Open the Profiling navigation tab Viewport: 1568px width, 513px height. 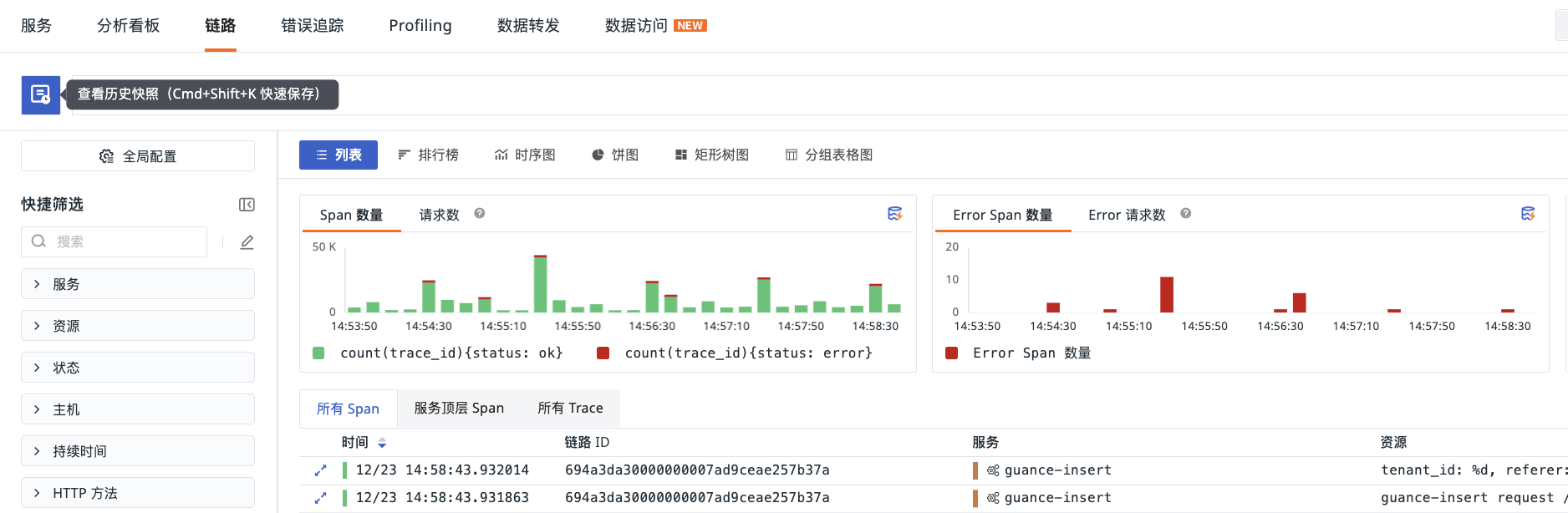point(420,26)
